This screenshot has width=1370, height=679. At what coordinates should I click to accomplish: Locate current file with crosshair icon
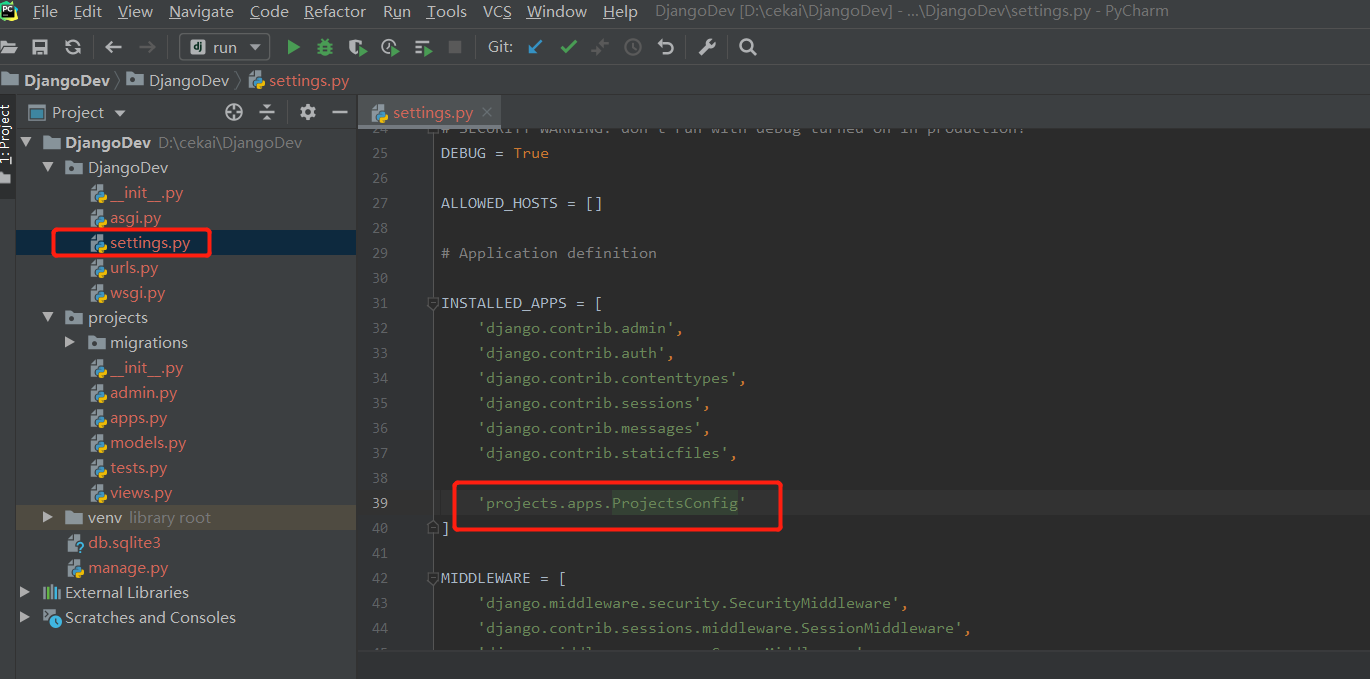[x=234, y=112]
